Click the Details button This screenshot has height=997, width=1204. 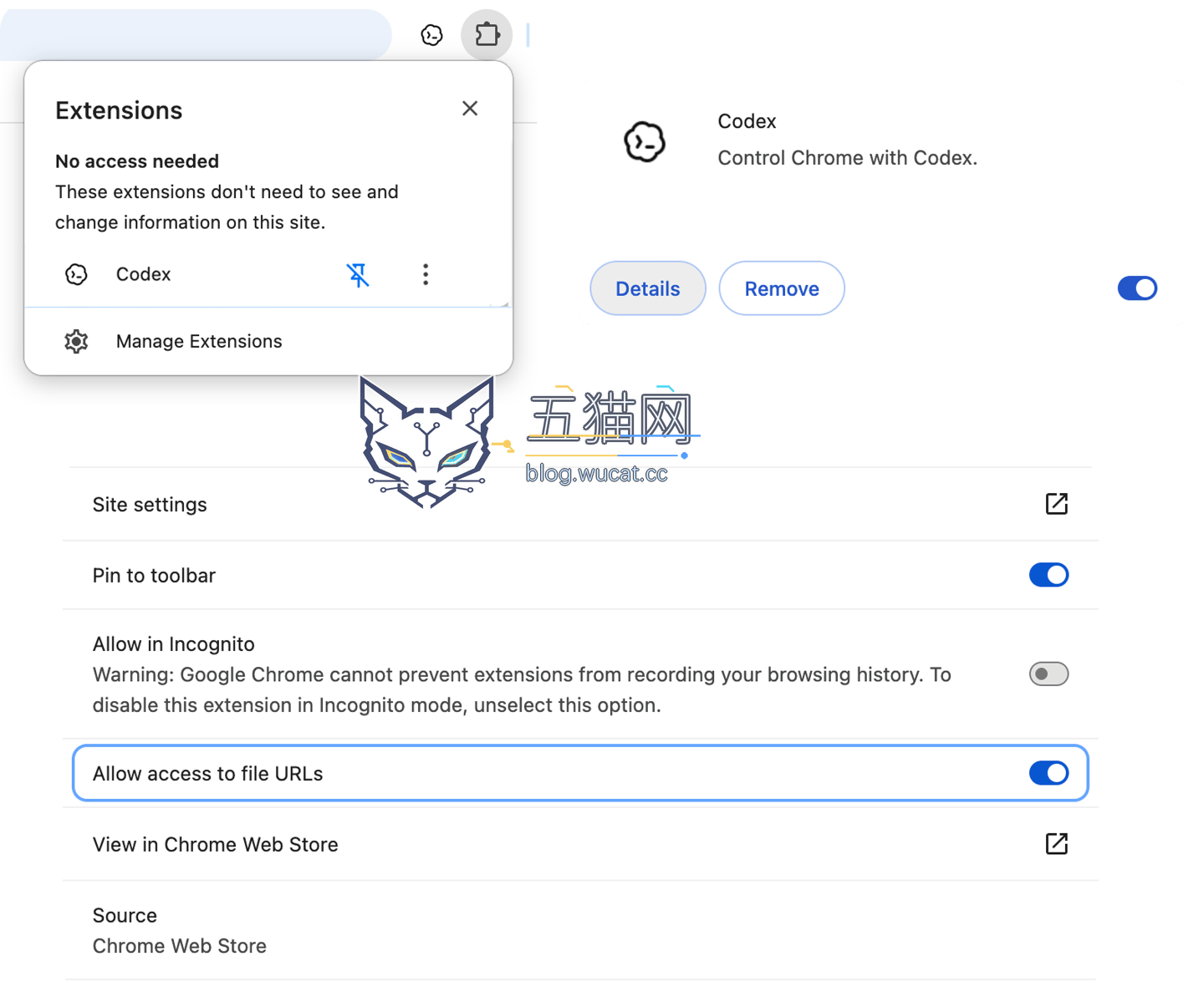coord(648,288)
